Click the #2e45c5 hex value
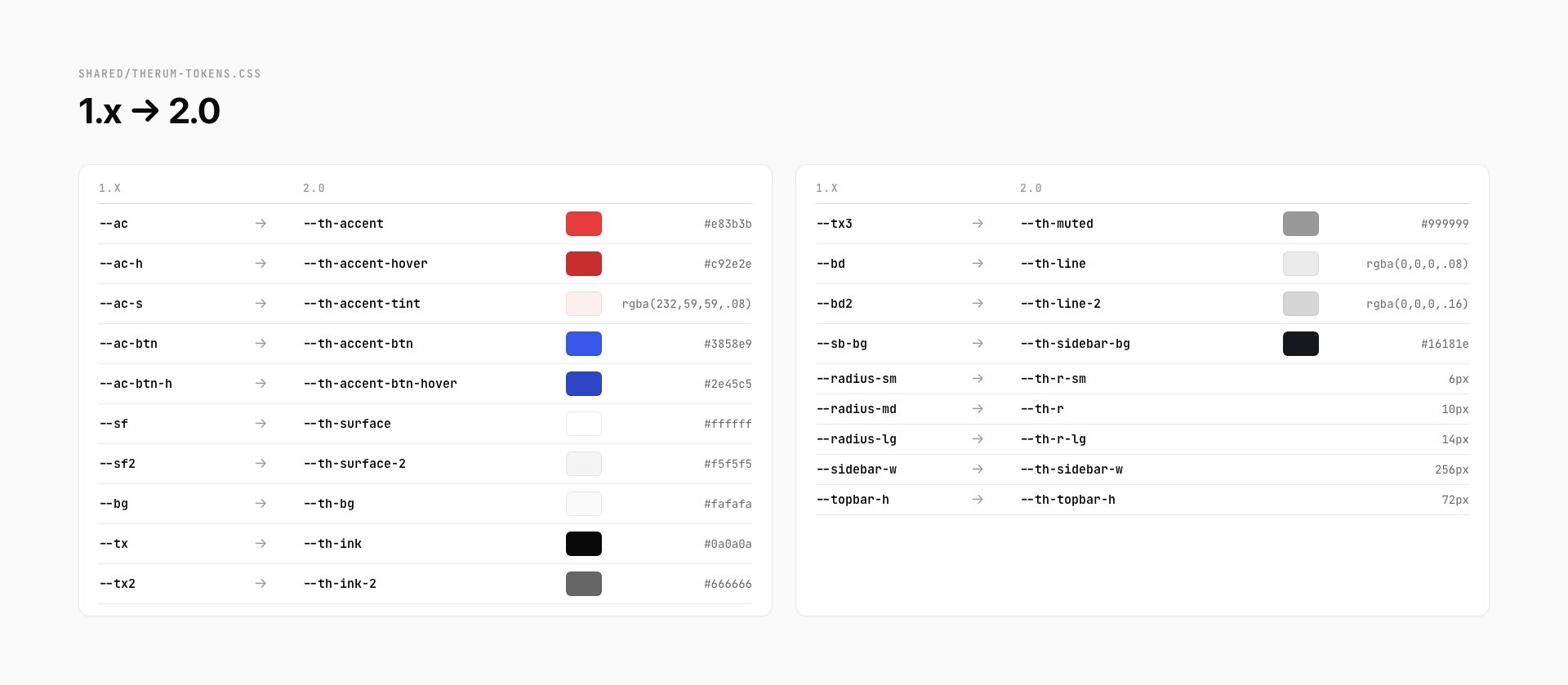Image resolution: width=1568 pixels, height=685 pixels. 728,384
